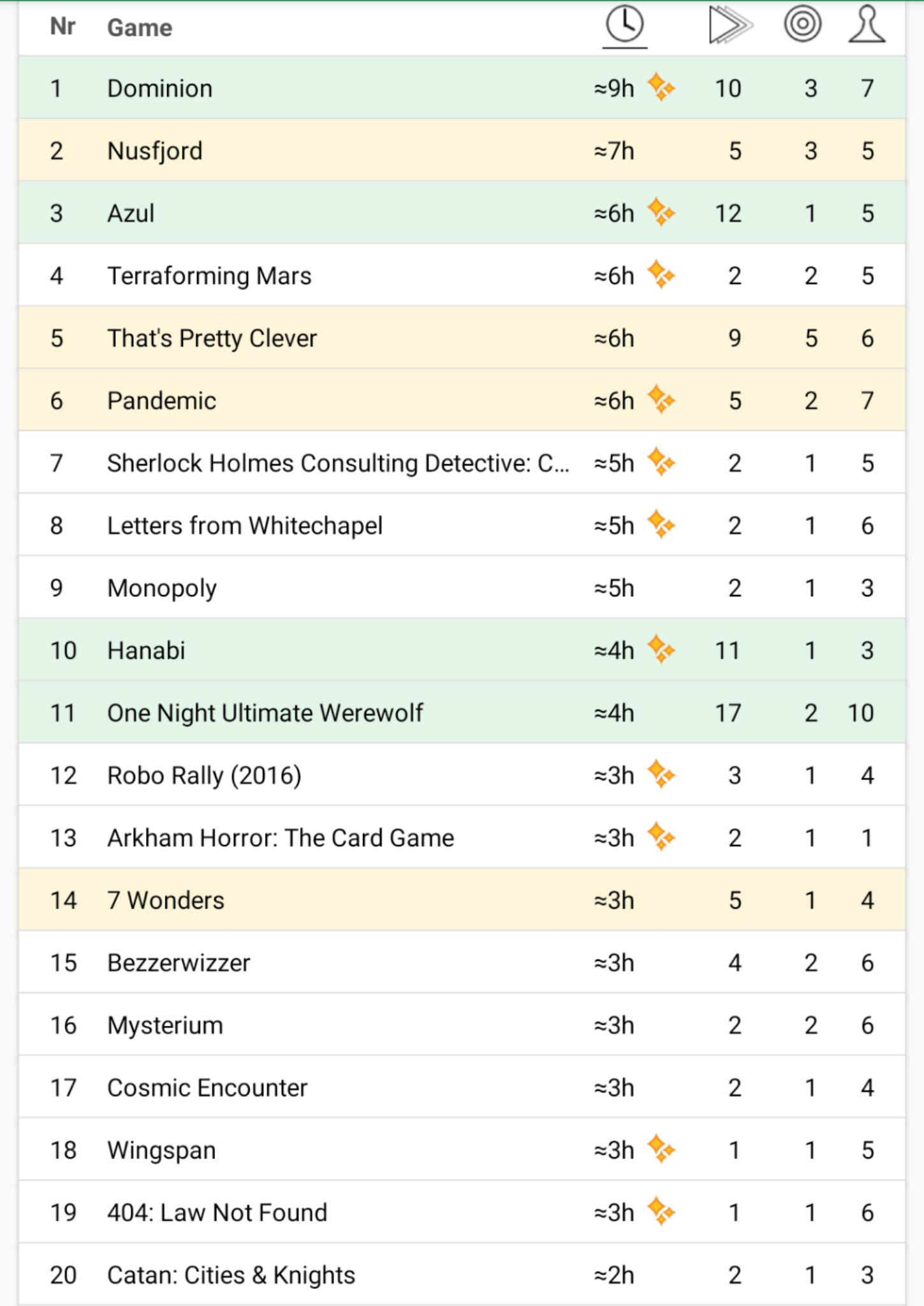924x1306 pixels.
Task: Select the 7 Wonders row
Action: coord(462,900)
